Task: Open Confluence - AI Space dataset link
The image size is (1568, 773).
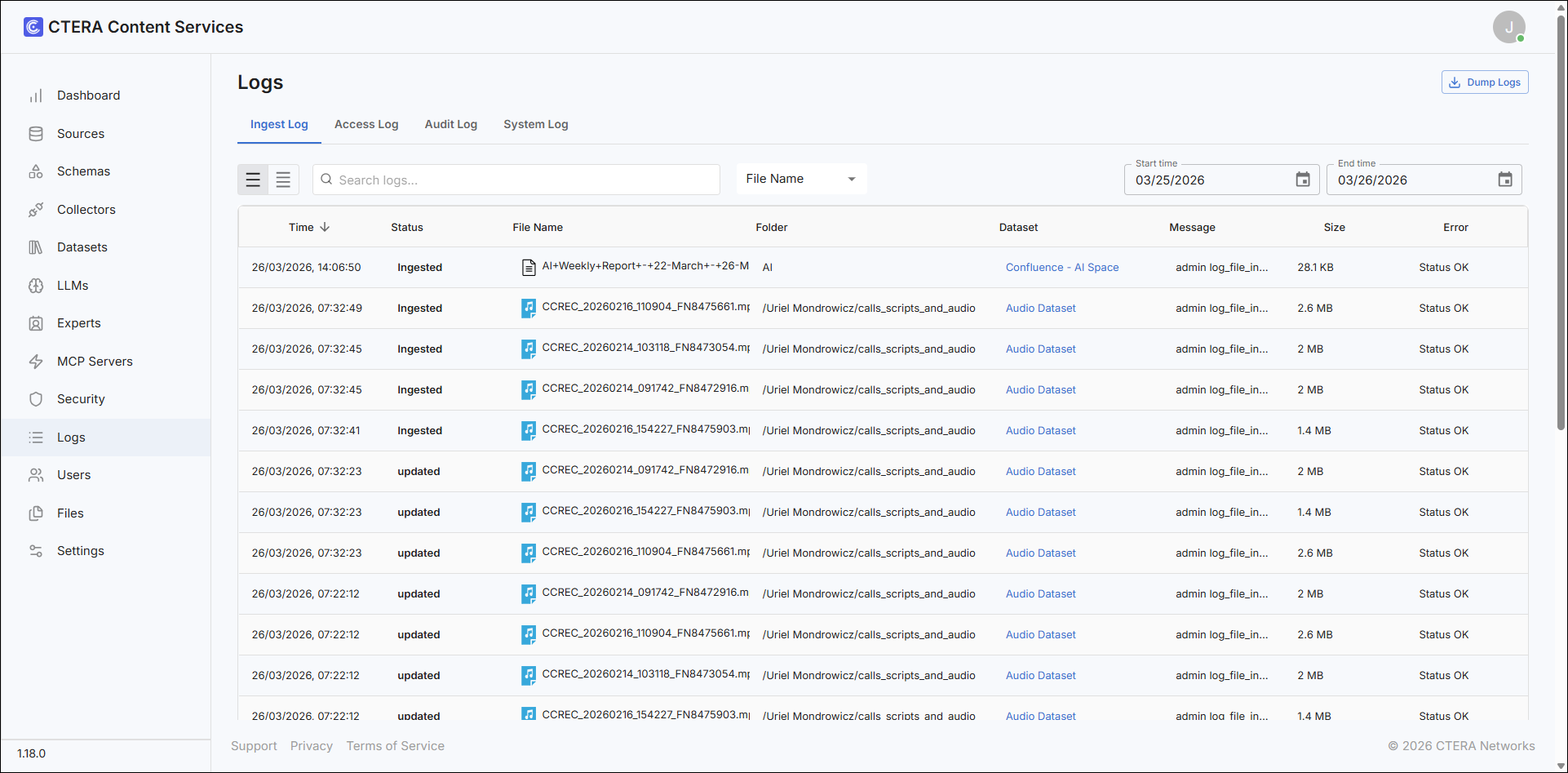Action: [x=1061, y=267]
